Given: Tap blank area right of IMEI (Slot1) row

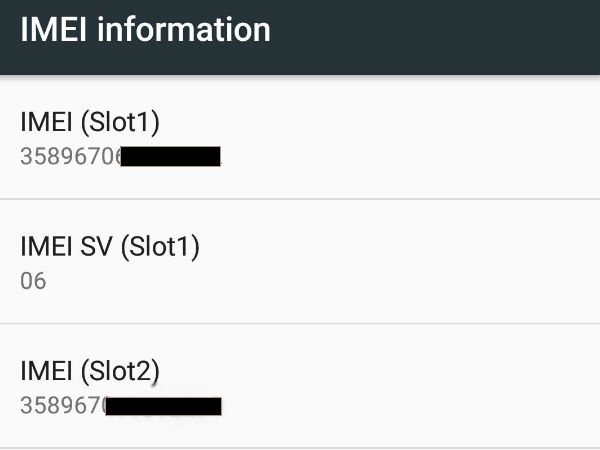Looking at the screenshot, I should 420,138.
